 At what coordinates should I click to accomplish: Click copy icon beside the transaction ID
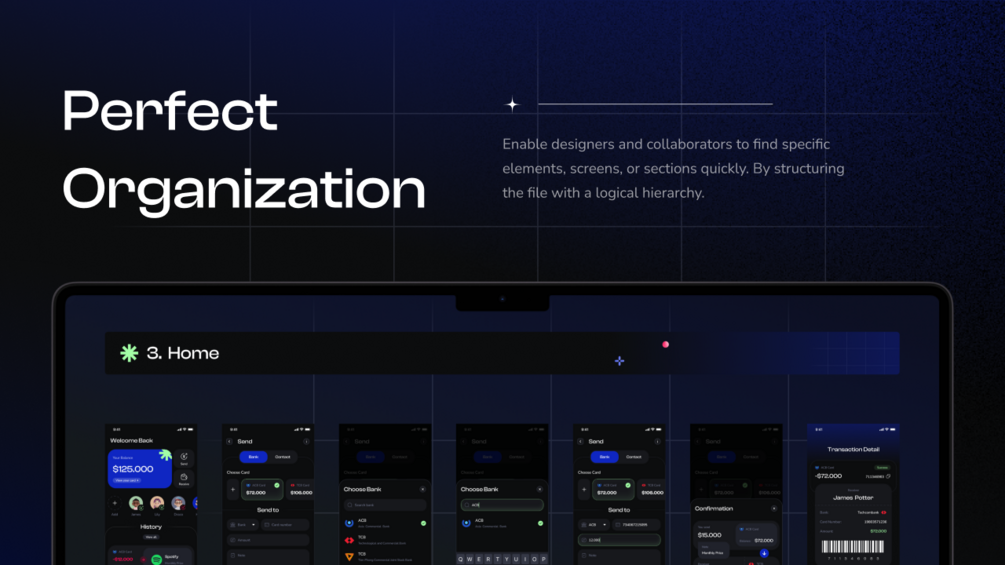888,477
